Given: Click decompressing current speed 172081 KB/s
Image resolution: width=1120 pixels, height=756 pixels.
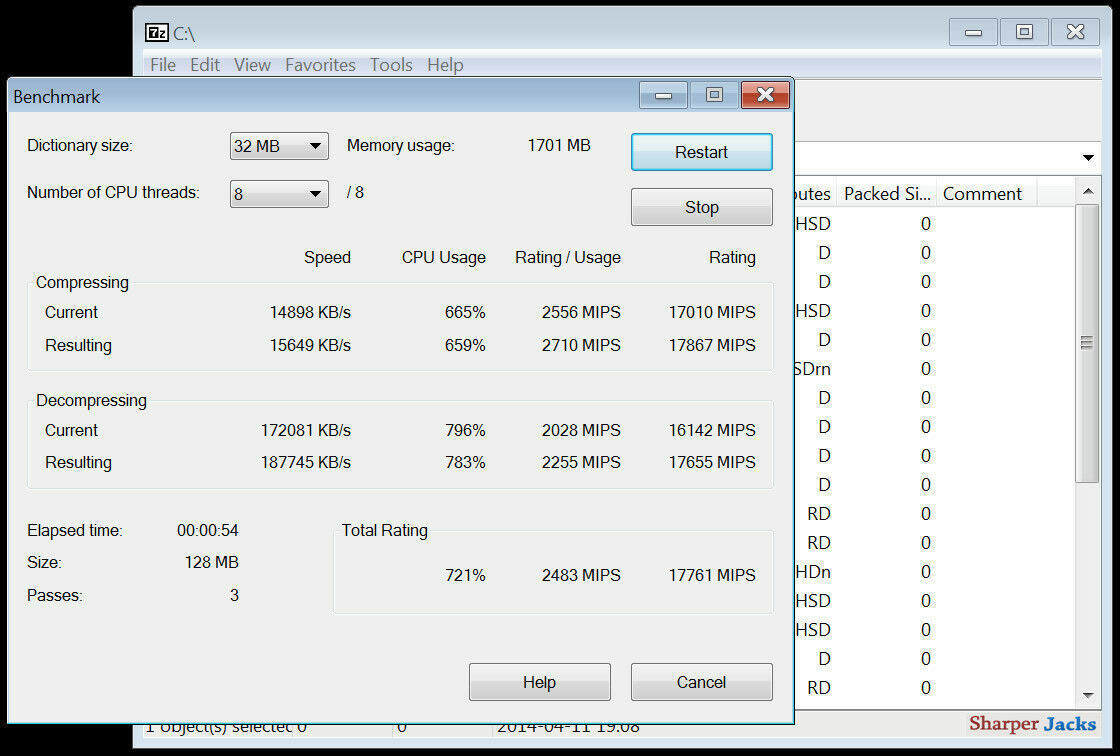Looking at the screenshot, I should pos(306,430).
